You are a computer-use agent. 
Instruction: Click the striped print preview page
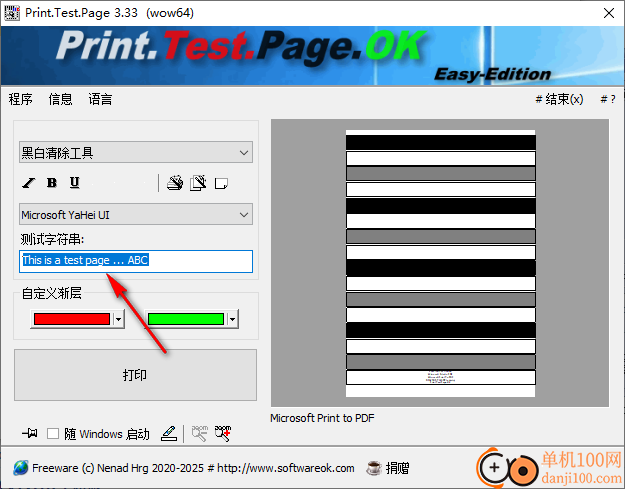tap(440, 263)
